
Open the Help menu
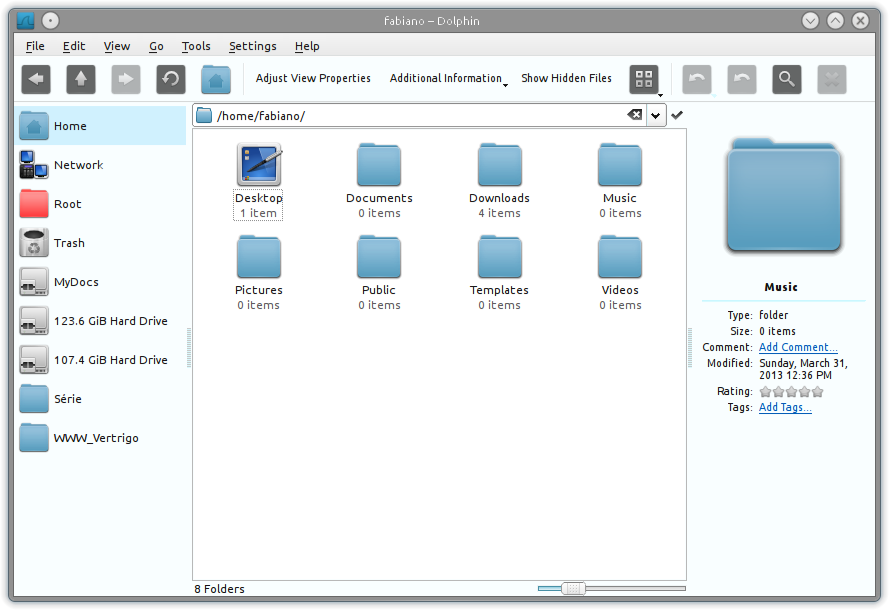click(x=307, y=46)
